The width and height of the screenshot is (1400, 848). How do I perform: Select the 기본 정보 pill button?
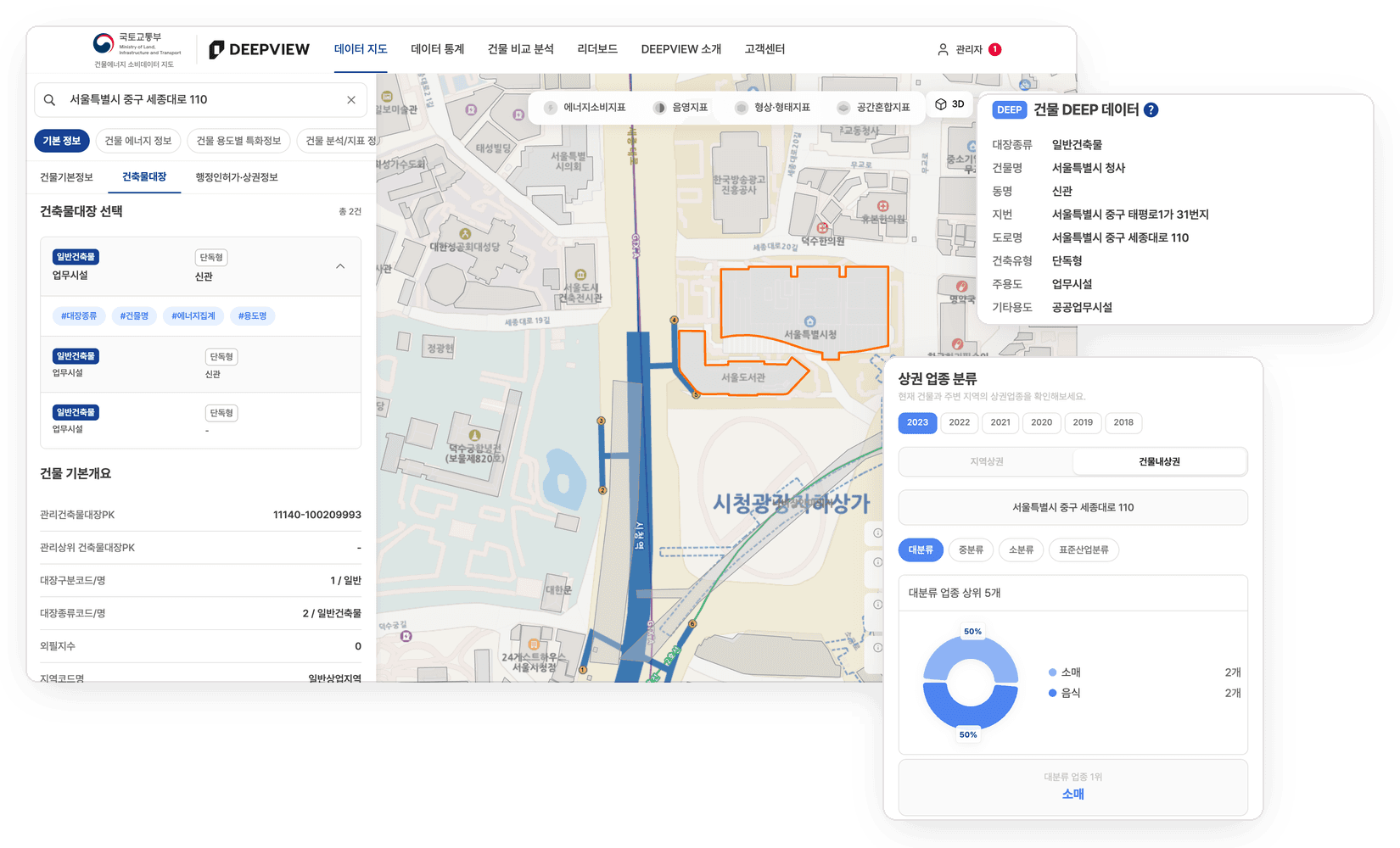(x=62, y=141)
